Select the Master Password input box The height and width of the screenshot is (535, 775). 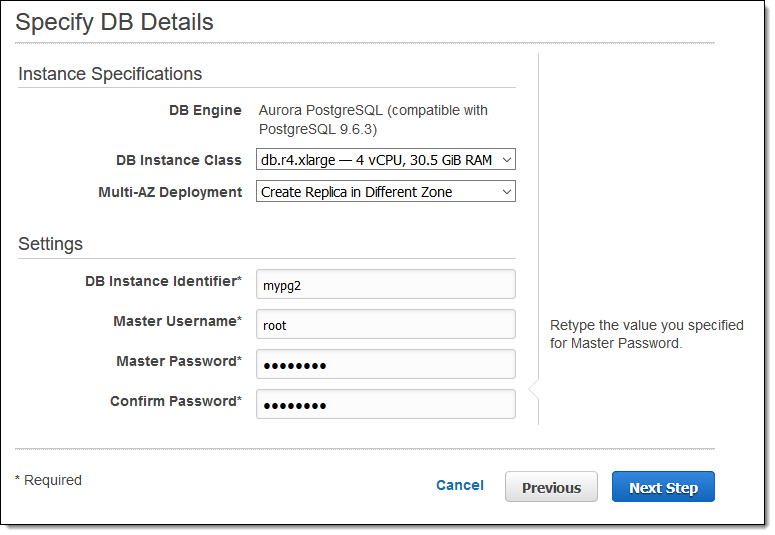tap(386, 364)
